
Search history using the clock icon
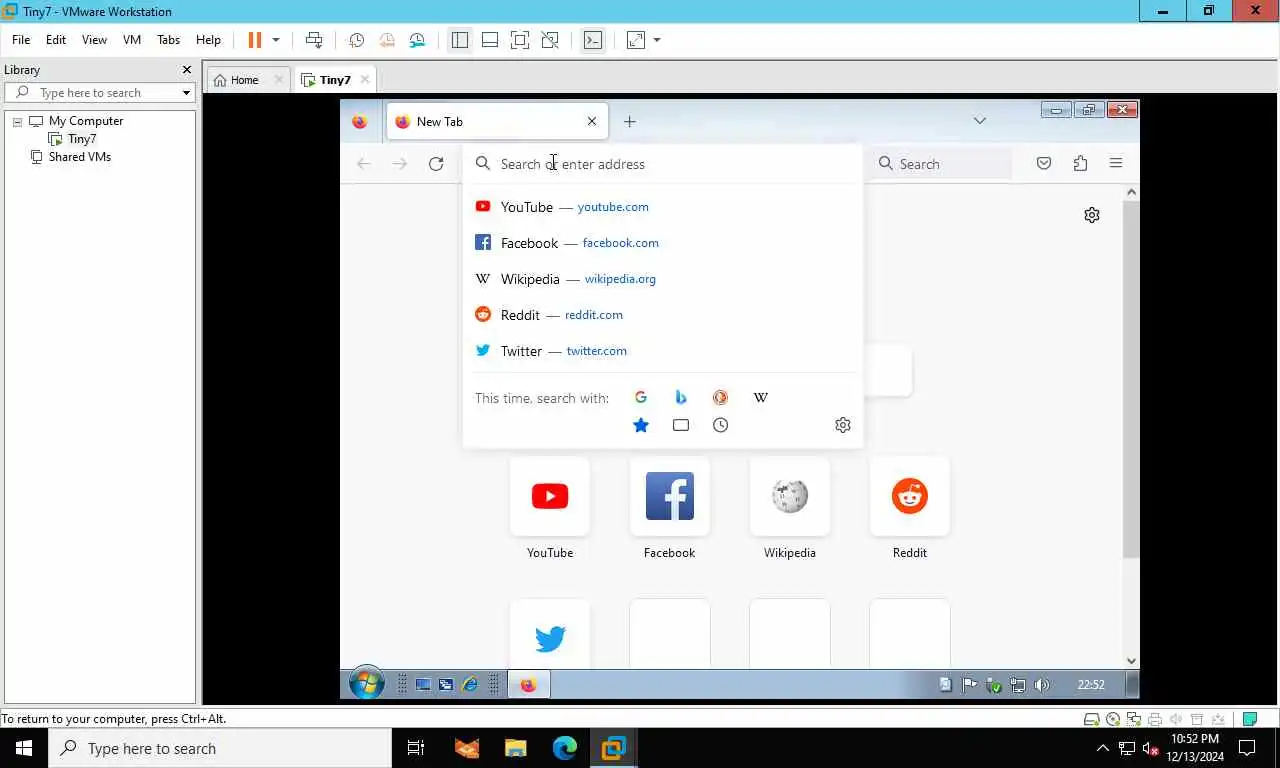click(720, 425)
